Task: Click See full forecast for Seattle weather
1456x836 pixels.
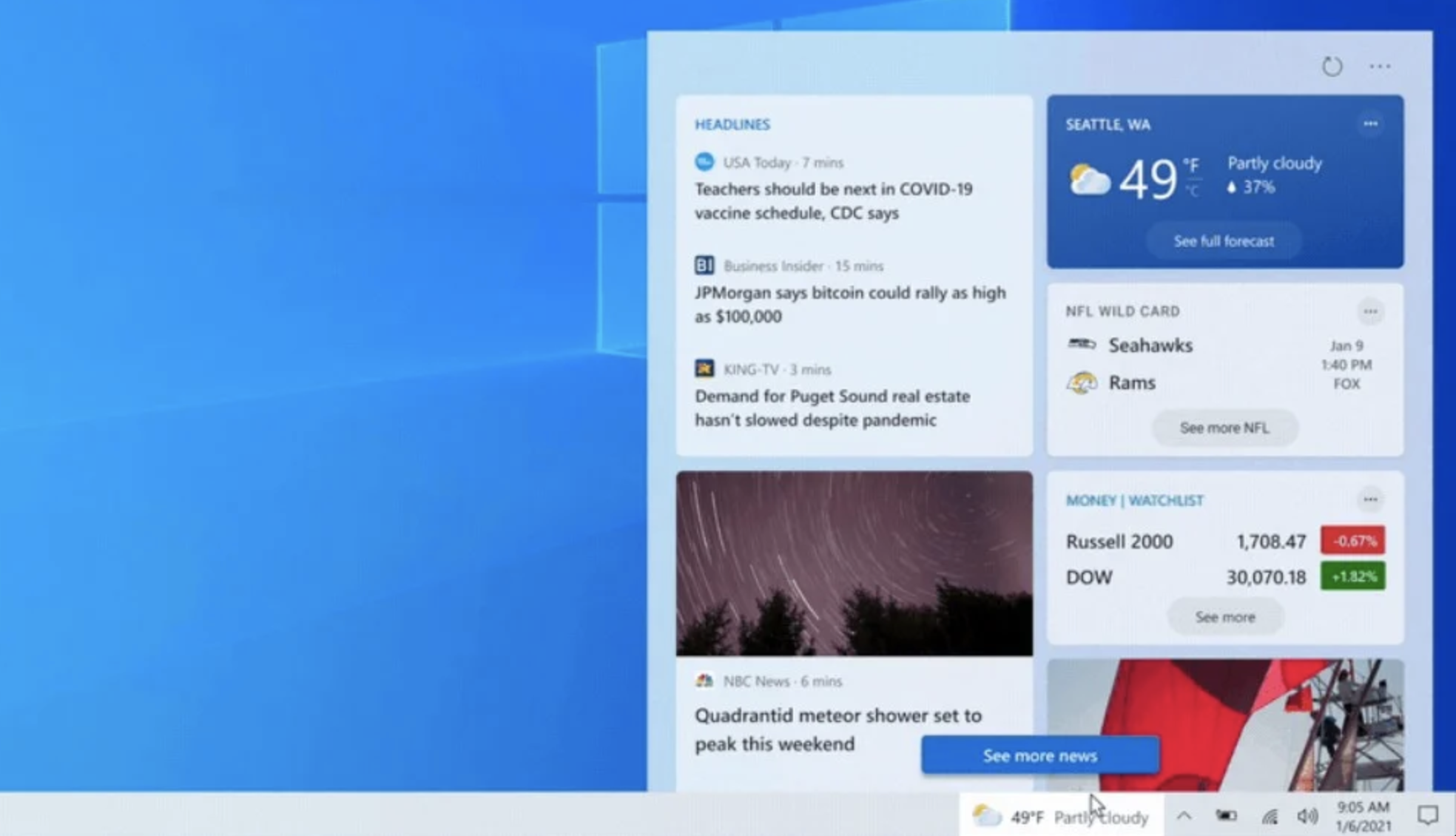Action: [x=1225, y=240]
